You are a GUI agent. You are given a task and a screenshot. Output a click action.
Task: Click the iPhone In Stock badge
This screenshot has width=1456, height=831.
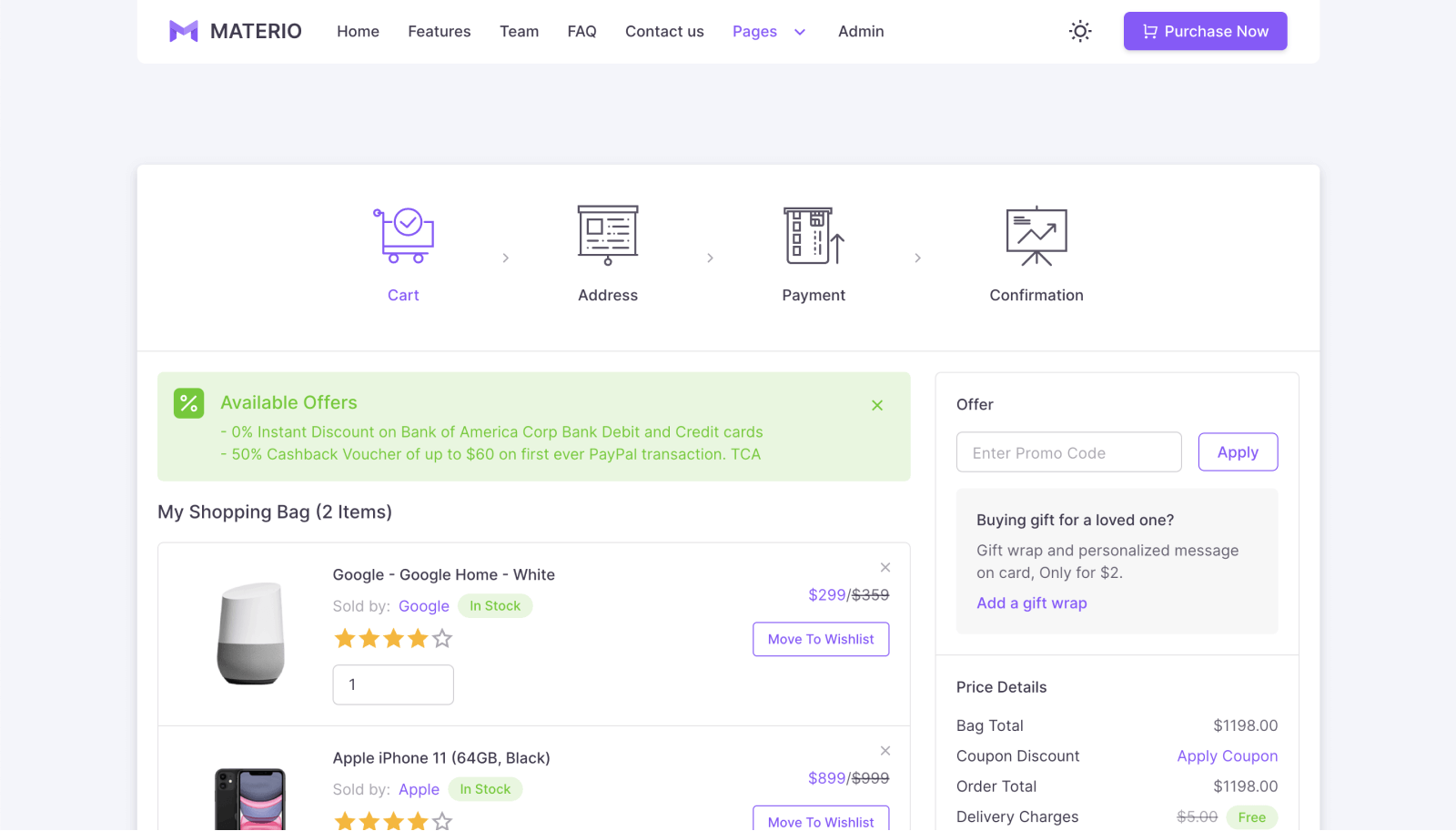485,789
